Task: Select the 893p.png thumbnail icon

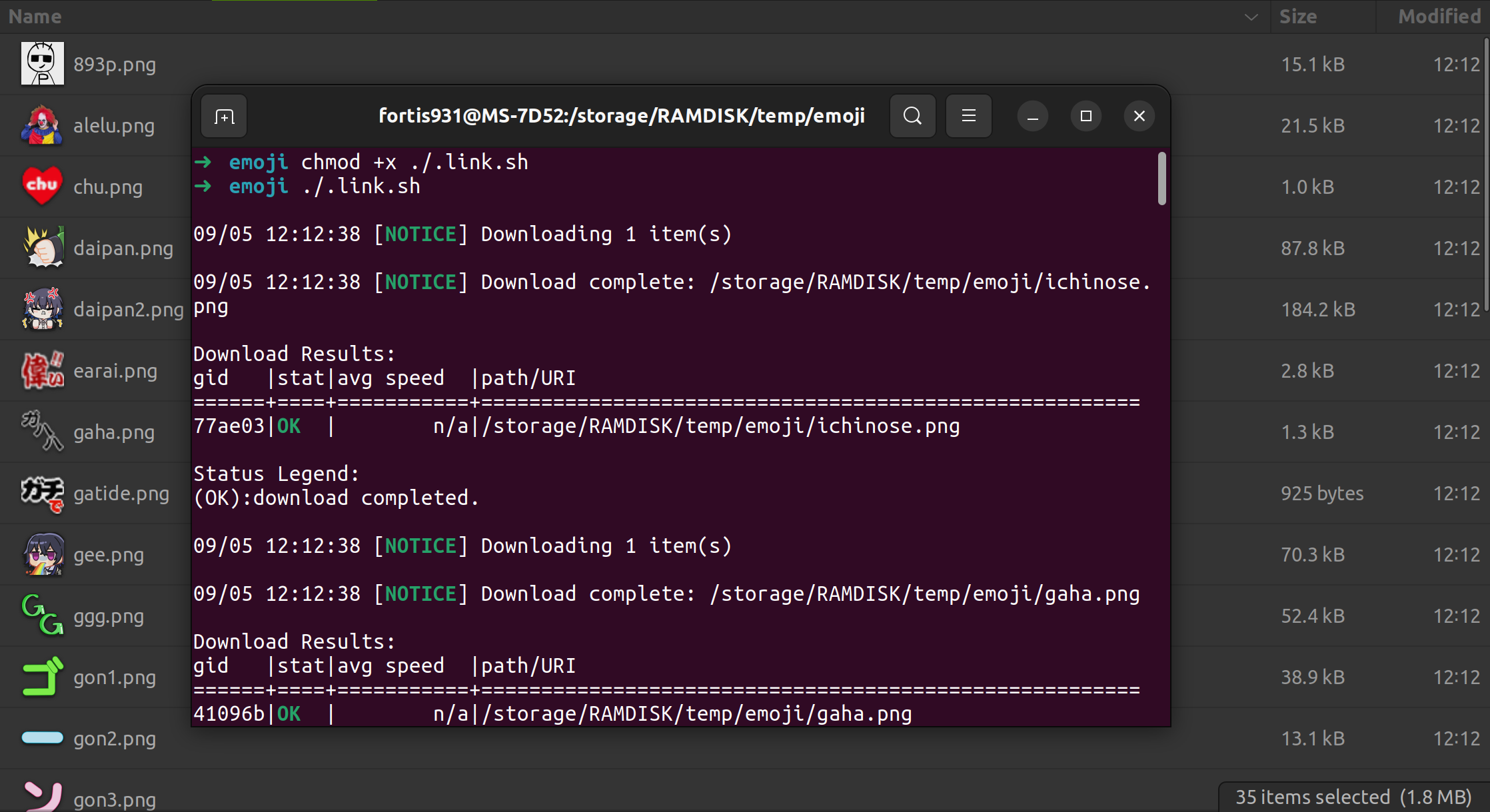Action: (x=42, y=64)
